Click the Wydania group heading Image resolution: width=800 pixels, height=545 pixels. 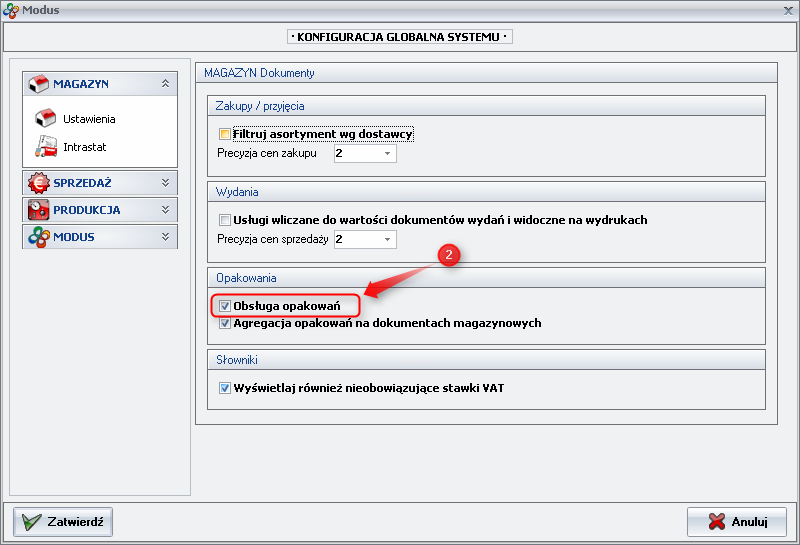click(237, 192)
